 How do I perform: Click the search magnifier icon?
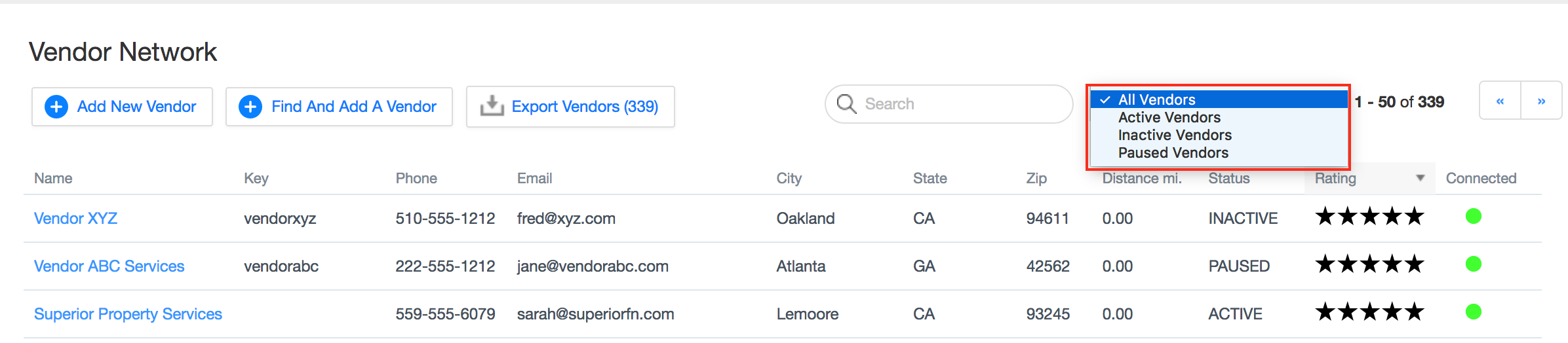pyautogui.click(x=846, y=104)
